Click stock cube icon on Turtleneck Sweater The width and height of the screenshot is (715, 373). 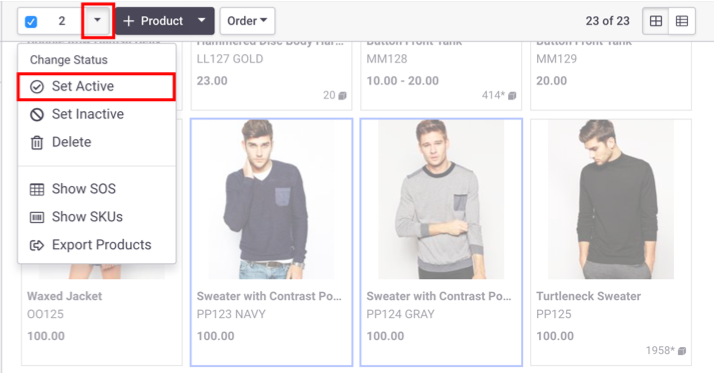point(682,351)
